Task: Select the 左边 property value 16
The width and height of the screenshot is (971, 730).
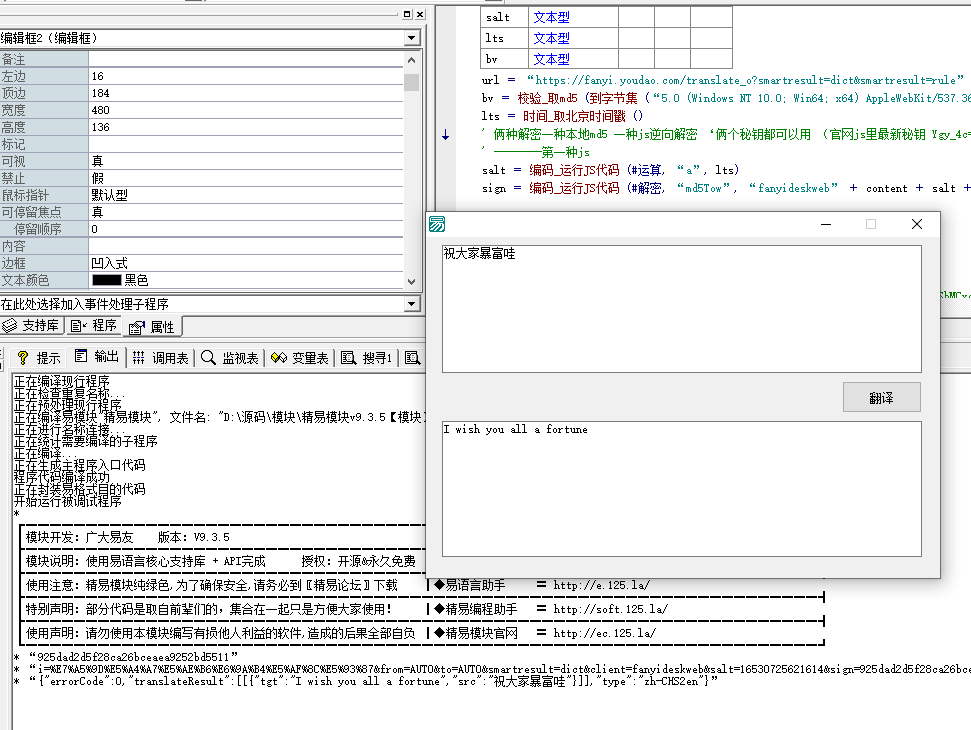Action: click(x=246, y=76)
